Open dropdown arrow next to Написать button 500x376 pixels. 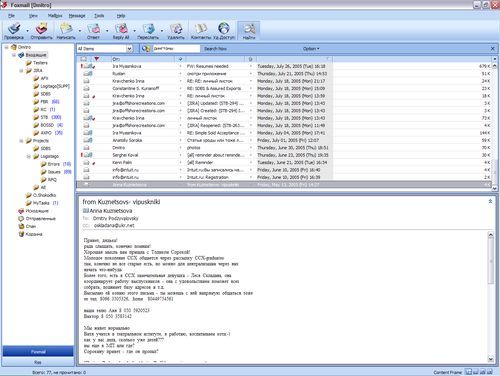point(80,31)
